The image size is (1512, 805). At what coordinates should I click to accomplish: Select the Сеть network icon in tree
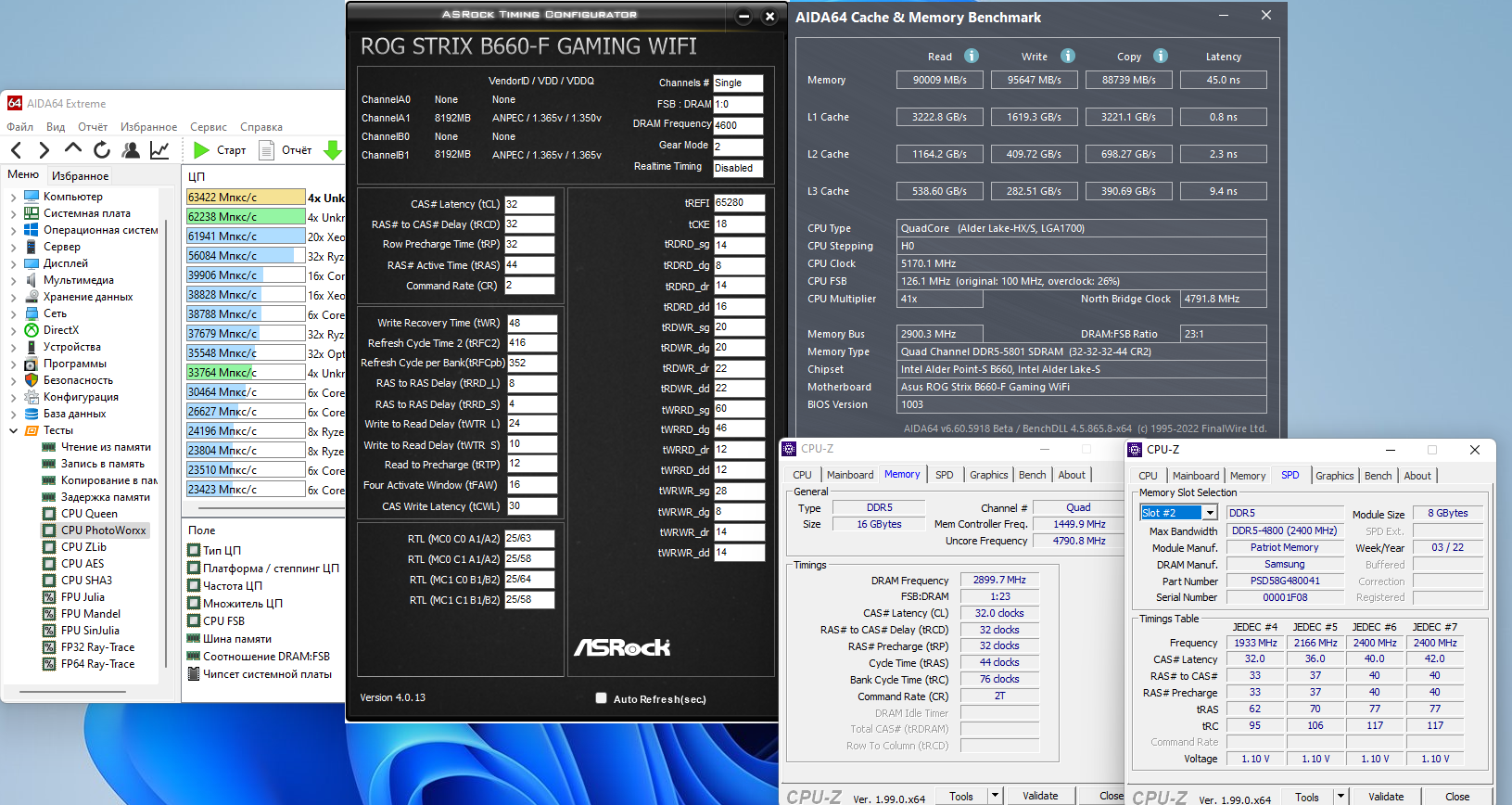pyautogui.click(x=32, y=313)
